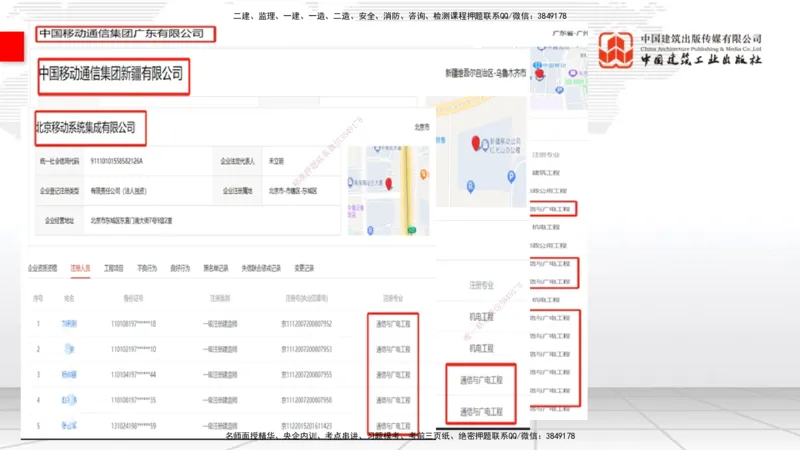
Task: Click the China Architecture Publishing logo icon
Action: pyautogui.click(x=616, y=49)
